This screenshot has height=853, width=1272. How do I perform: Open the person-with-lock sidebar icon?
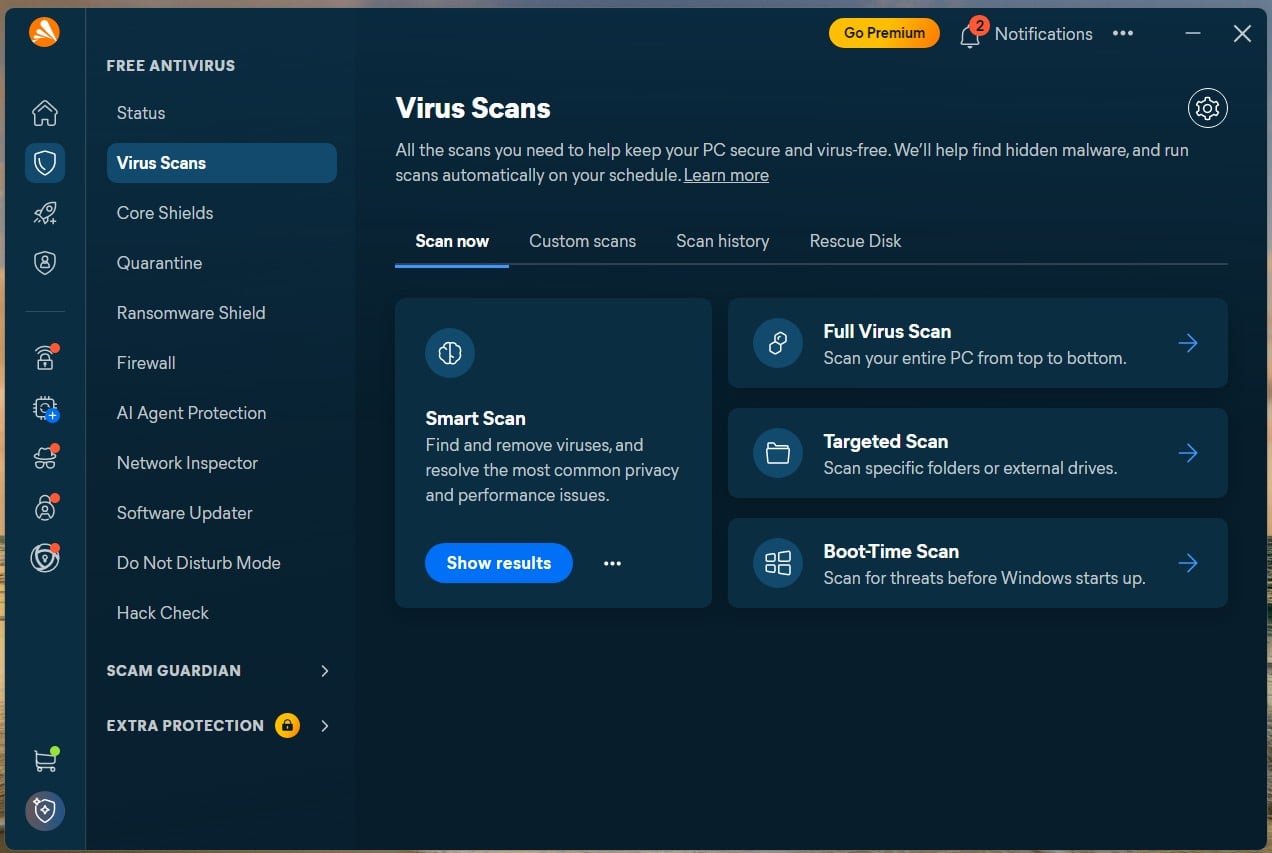(45, 507)
